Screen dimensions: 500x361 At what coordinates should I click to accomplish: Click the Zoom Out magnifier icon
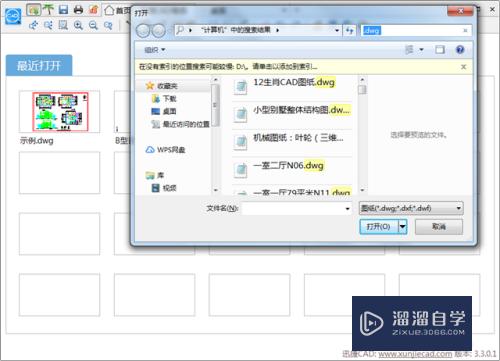coord(93,25)
